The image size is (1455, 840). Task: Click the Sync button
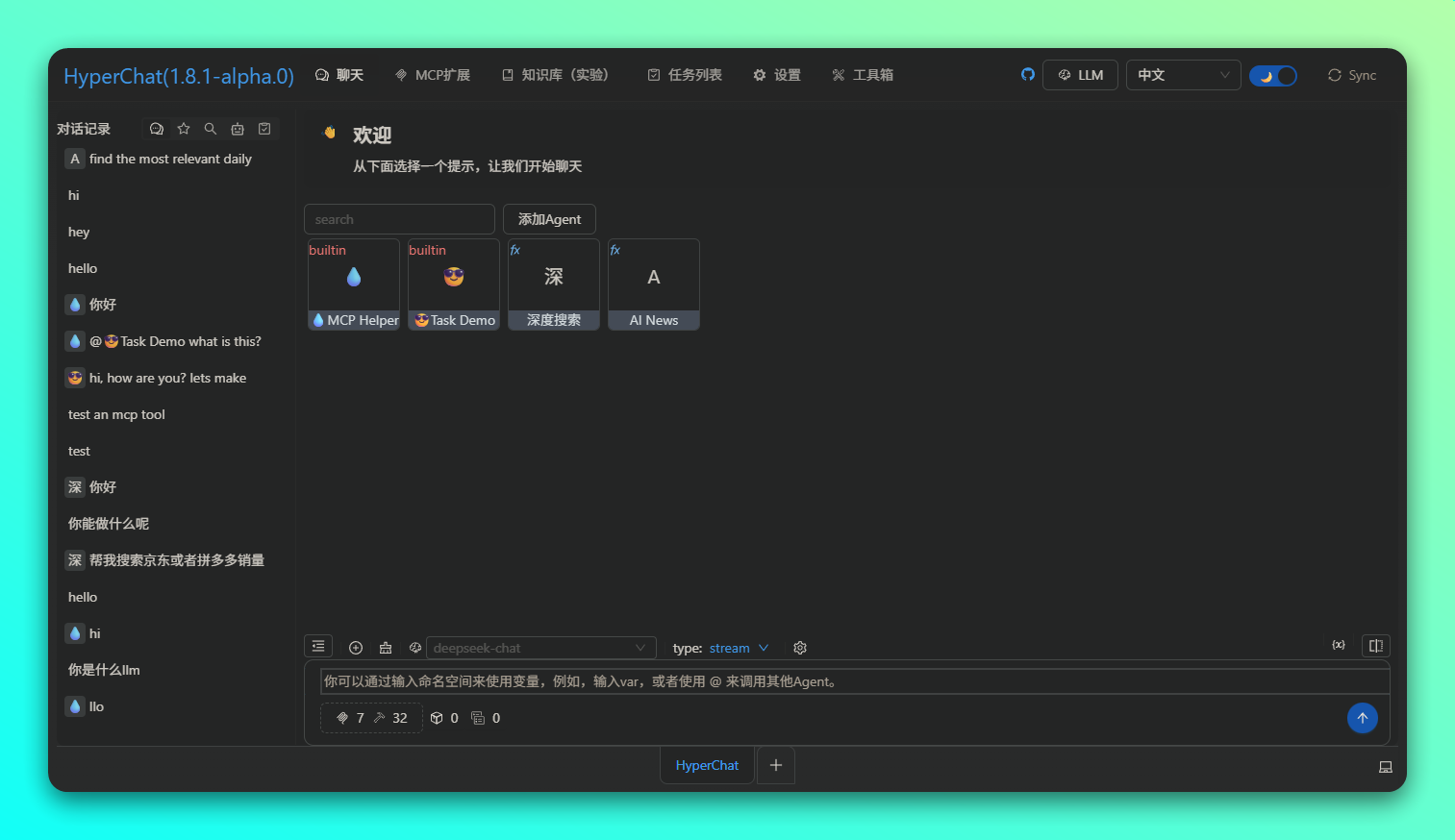pos(1352,75)
